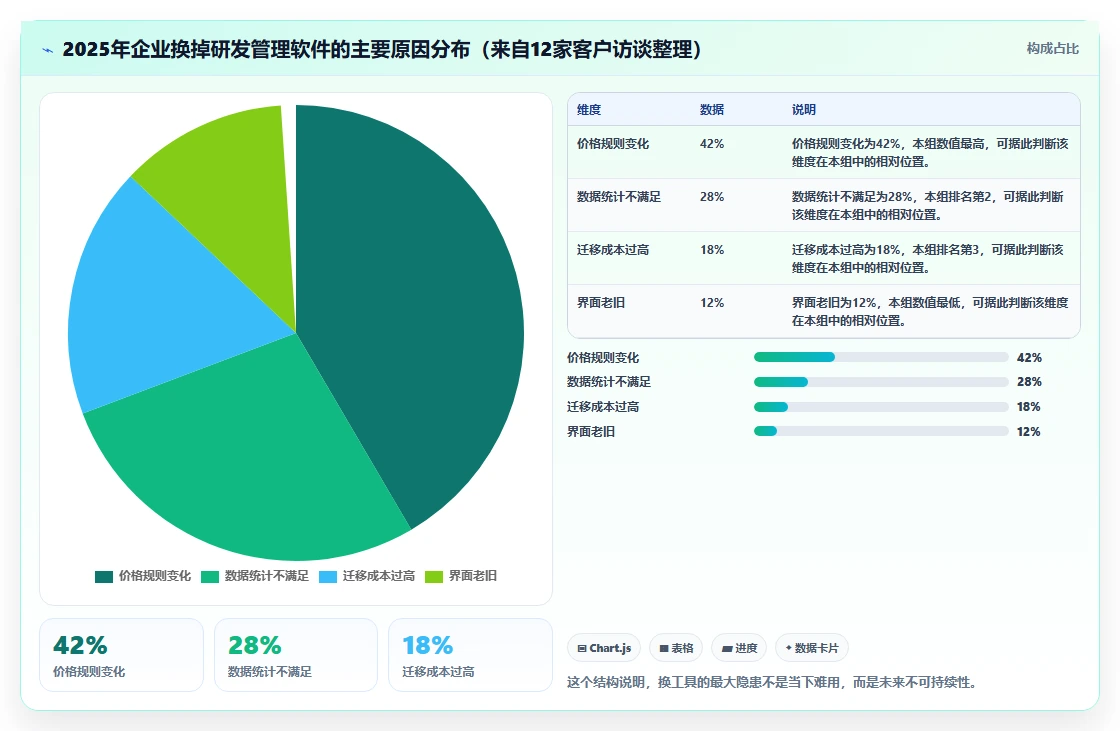Click the 表格 tag chip
The height and width of the screenshot is (731, 1120).
(x=676, y=648)
